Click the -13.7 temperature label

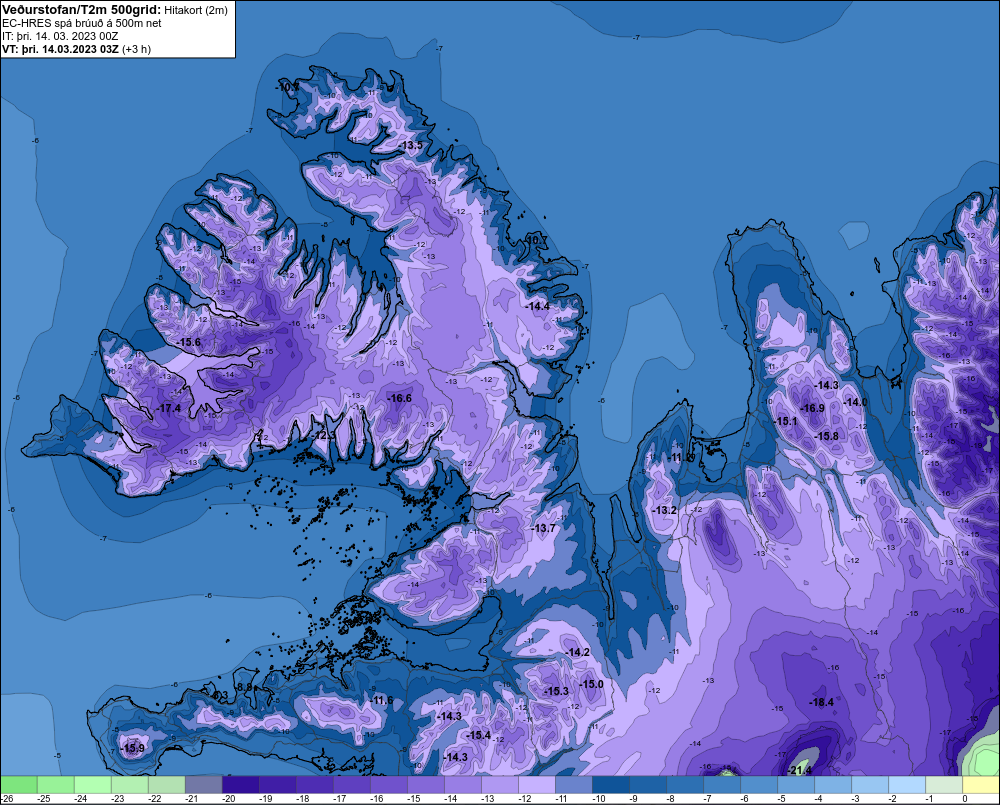coord(543,528)
